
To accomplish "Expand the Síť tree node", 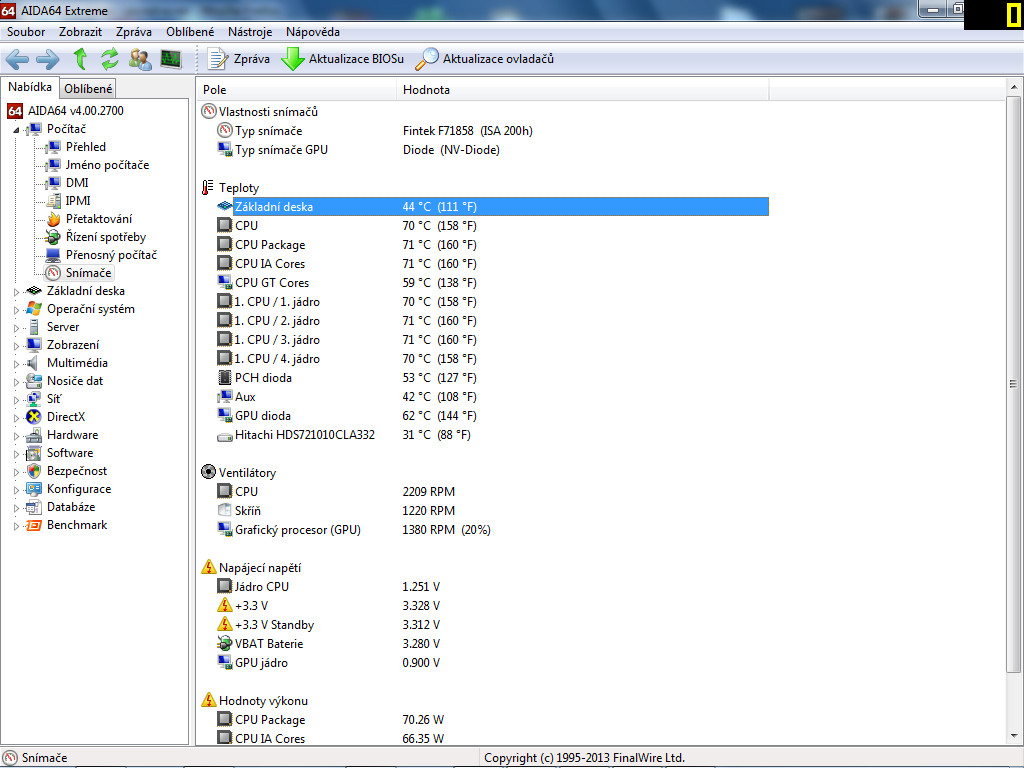I will click(x=16, y=400).
